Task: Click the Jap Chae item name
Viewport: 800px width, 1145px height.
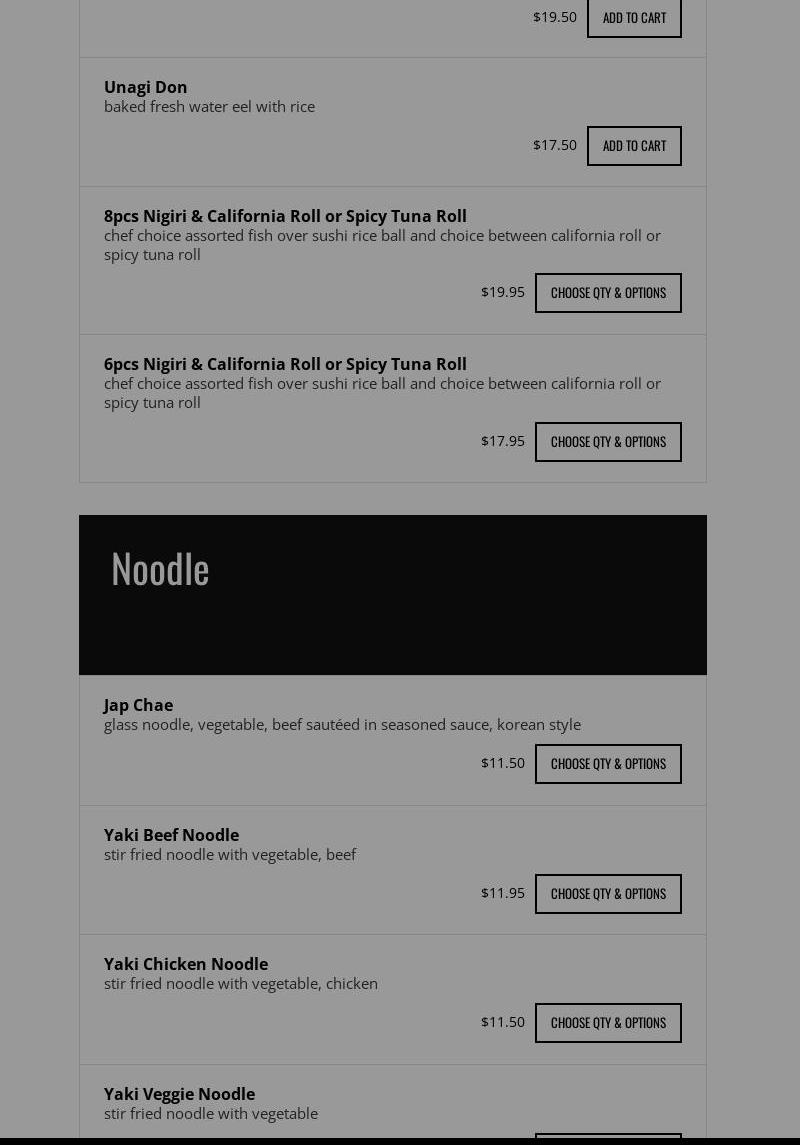Action: (138, 705)
